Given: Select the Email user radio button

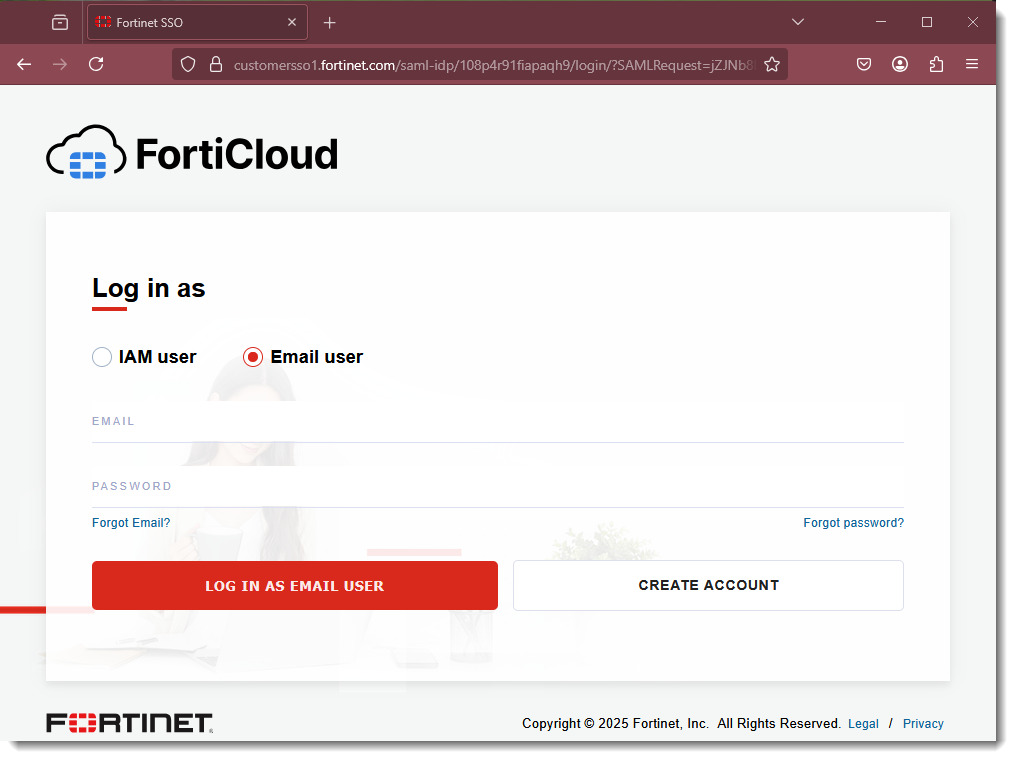Looking at the screenshot, I should pos(252,356).
